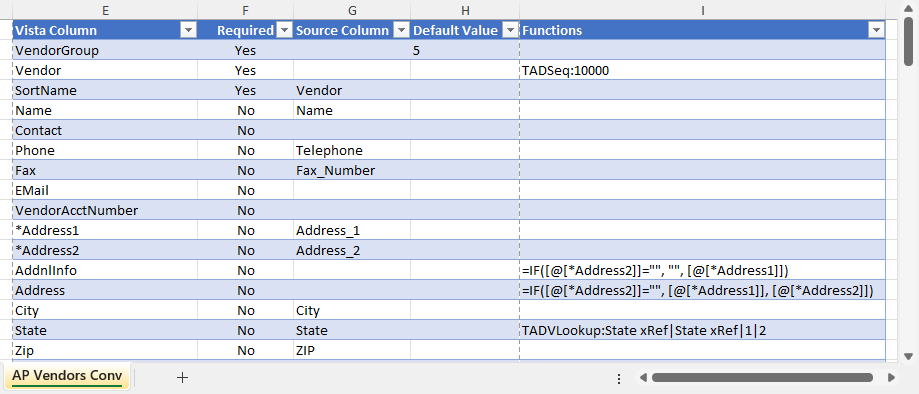Click the horizontal scrollbar thumb
Viewport: 919px width, 394px height.
click(763, 378)
